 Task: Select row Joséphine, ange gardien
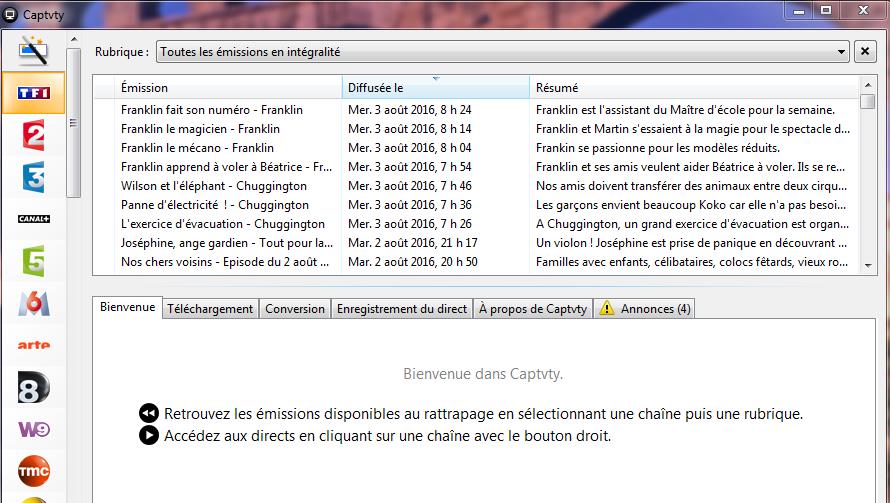click(x=476, y=243)
